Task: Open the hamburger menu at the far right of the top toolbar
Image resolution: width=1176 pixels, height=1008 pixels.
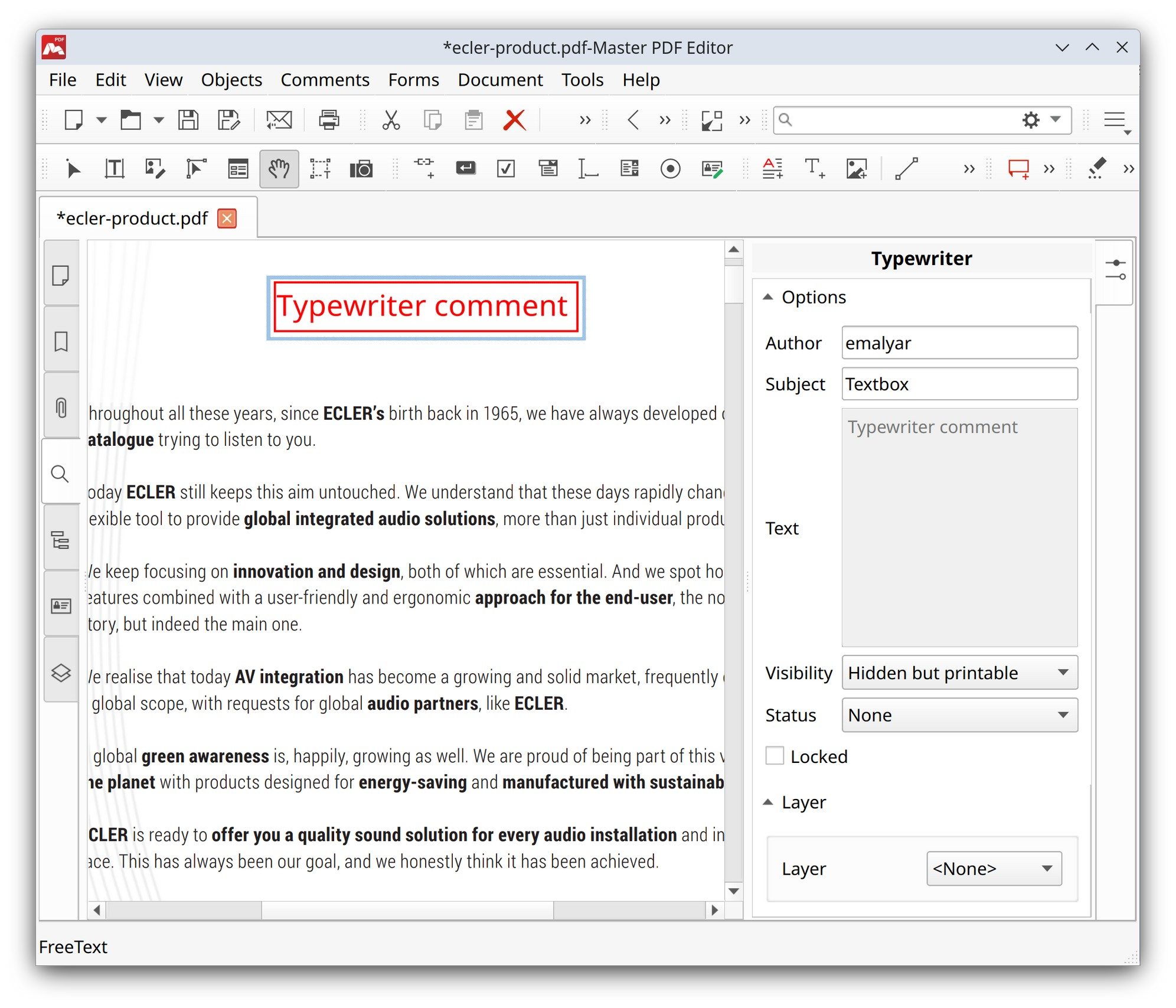Action: (x=1116, y=121)
